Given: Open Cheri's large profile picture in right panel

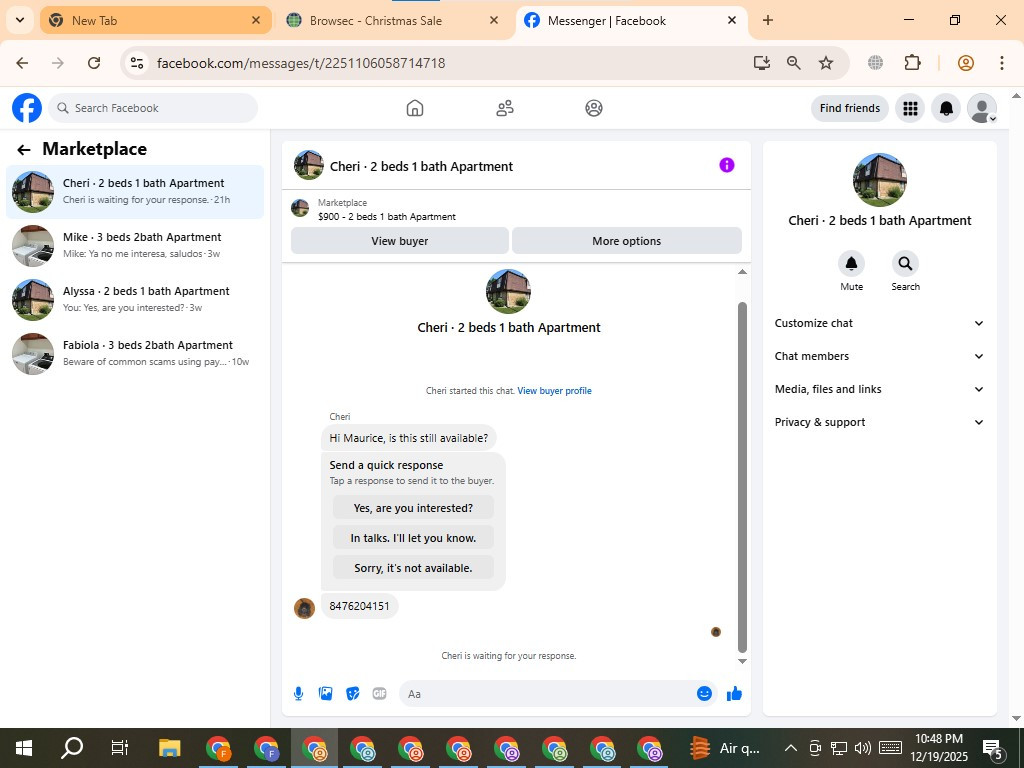Looking at the screenshot, I should [x=879, y=180].
